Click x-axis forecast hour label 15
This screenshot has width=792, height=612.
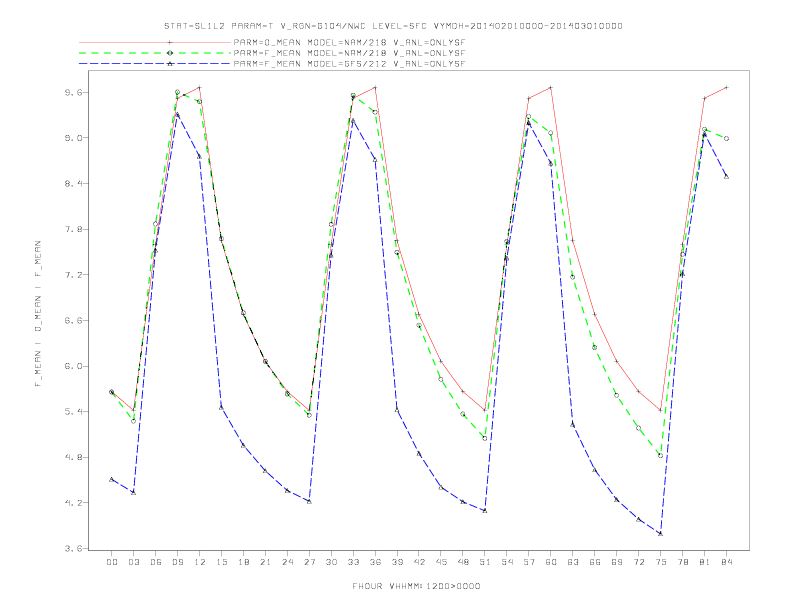tap(221, 562)
